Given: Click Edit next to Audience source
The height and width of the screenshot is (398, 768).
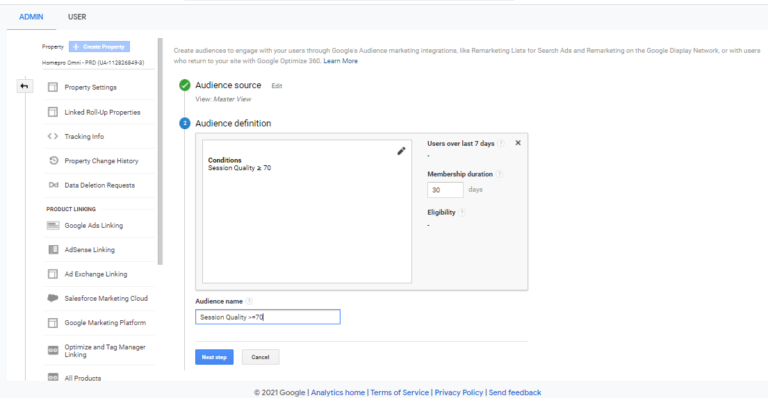Looking at the screenshot, I should click(x=277, y=86).
